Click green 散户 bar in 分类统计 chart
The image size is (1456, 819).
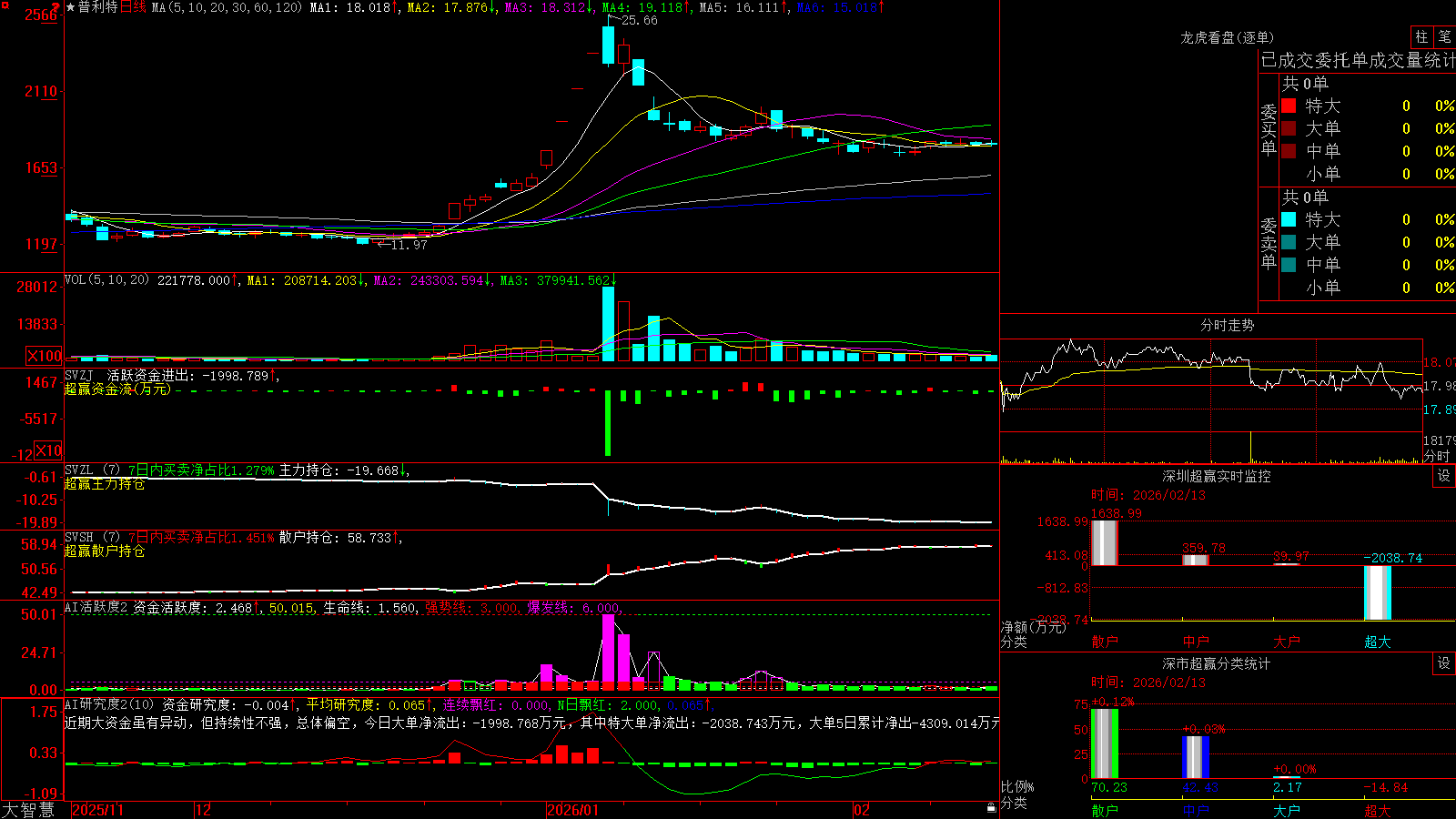pos(1104,743)
